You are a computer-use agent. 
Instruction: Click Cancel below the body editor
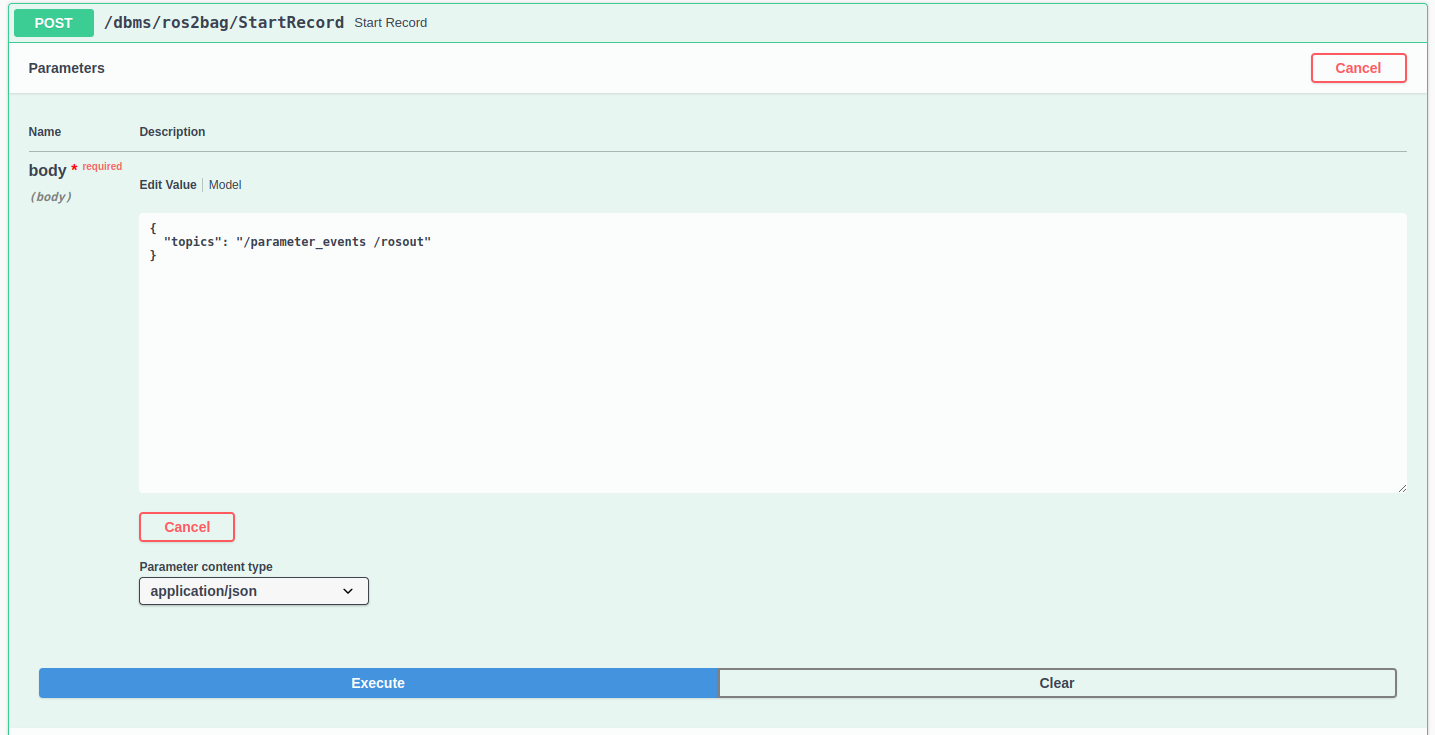click(x=186, y=527)
